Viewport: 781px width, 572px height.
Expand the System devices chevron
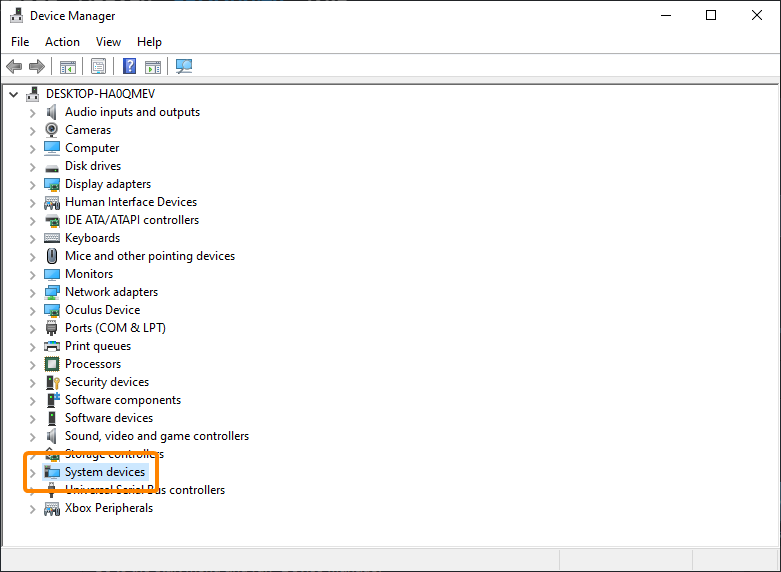(32, 472)
